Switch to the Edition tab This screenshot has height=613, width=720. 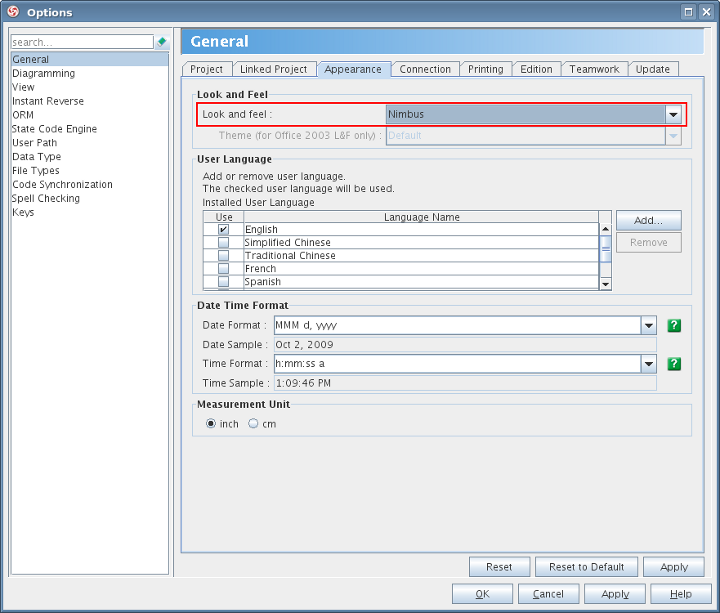[x=536, y=69]
